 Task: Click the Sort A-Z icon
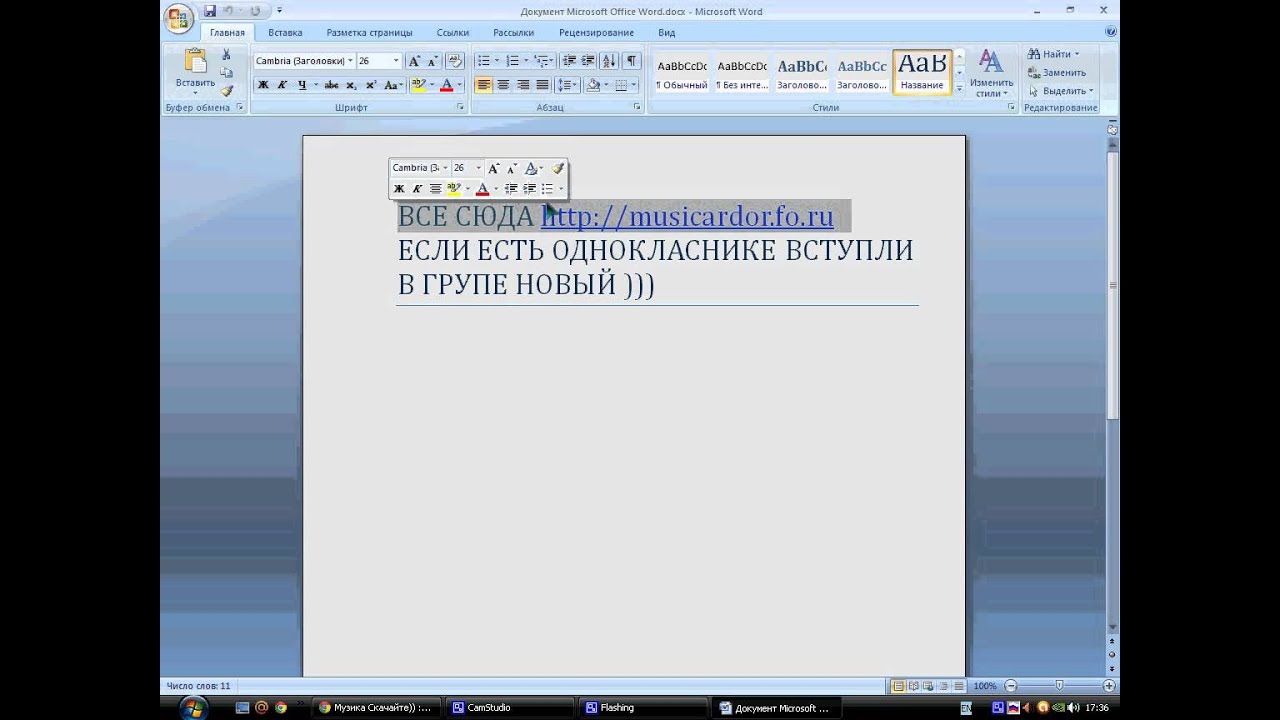pos(610,61)
